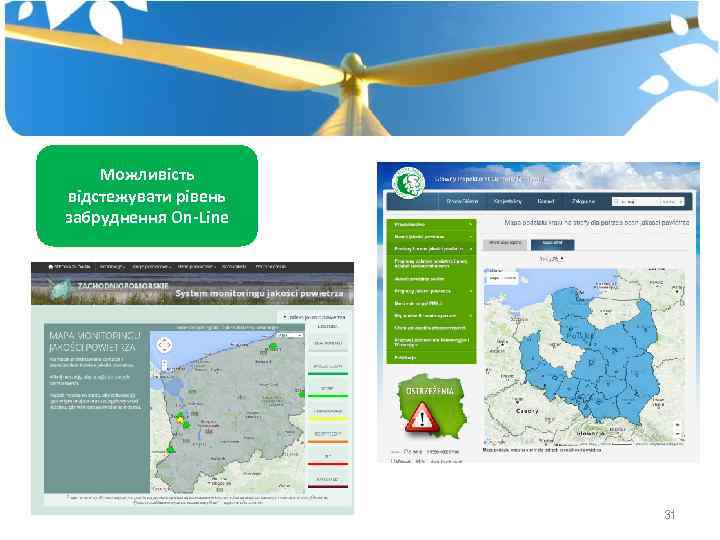Click green station marker in the southwest
Image resolution: width=720 pixels, height=540 pixels.
click(x=171, y=450)
